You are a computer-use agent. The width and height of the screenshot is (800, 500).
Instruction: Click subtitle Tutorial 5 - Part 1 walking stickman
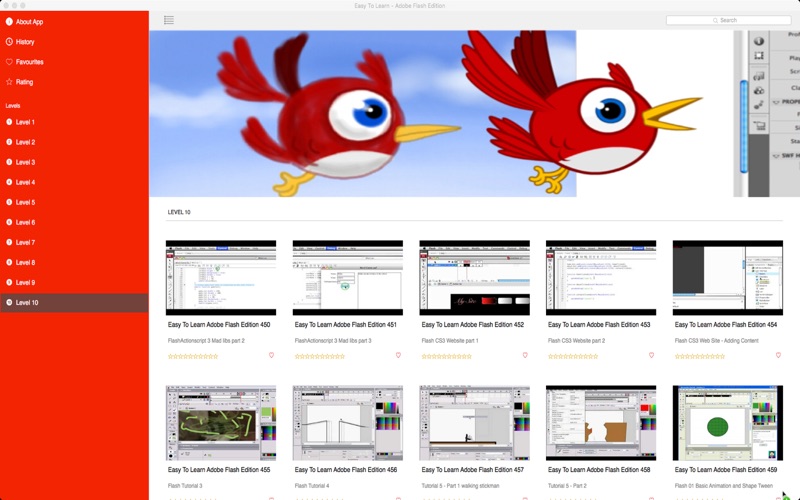[460, 486]
